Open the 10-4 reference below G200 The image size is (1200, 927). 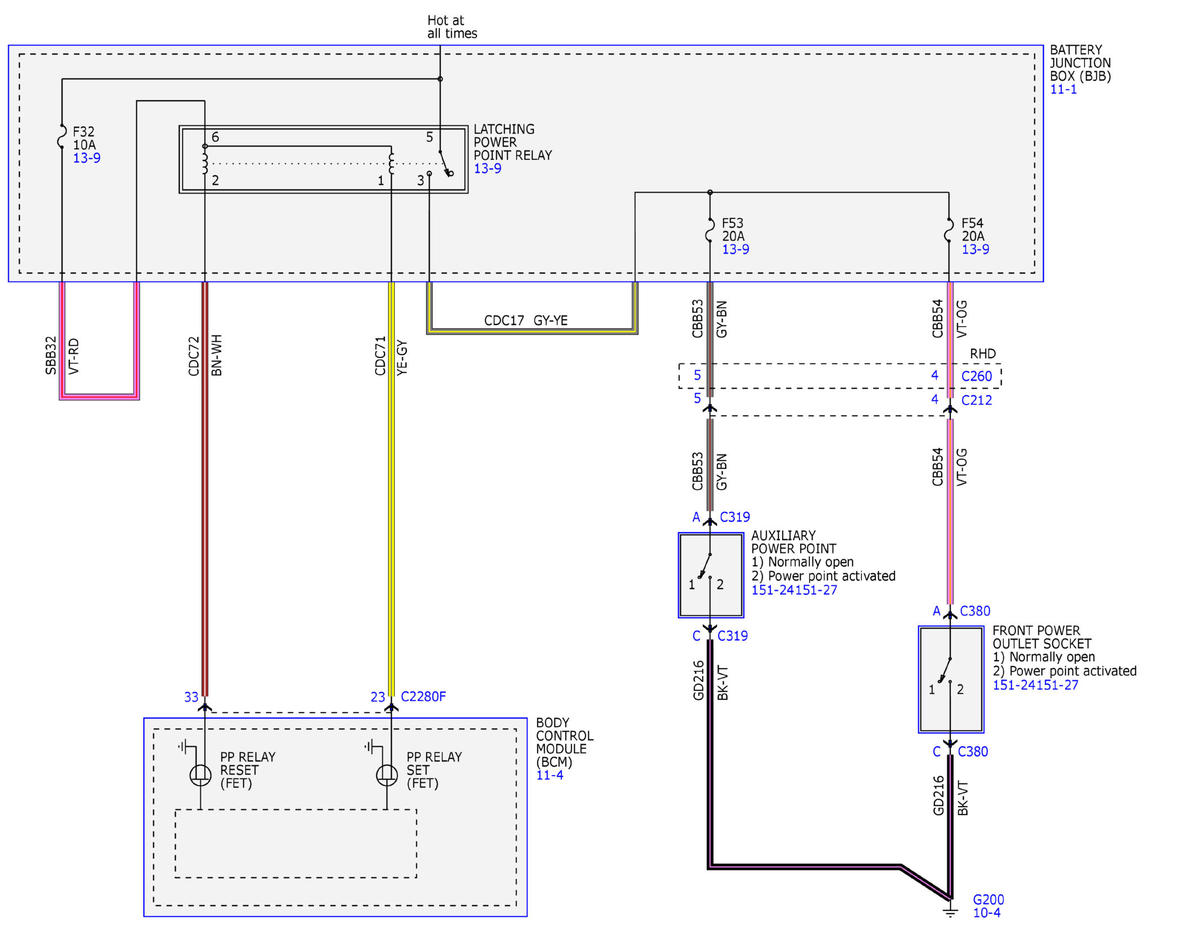[985, 914]
